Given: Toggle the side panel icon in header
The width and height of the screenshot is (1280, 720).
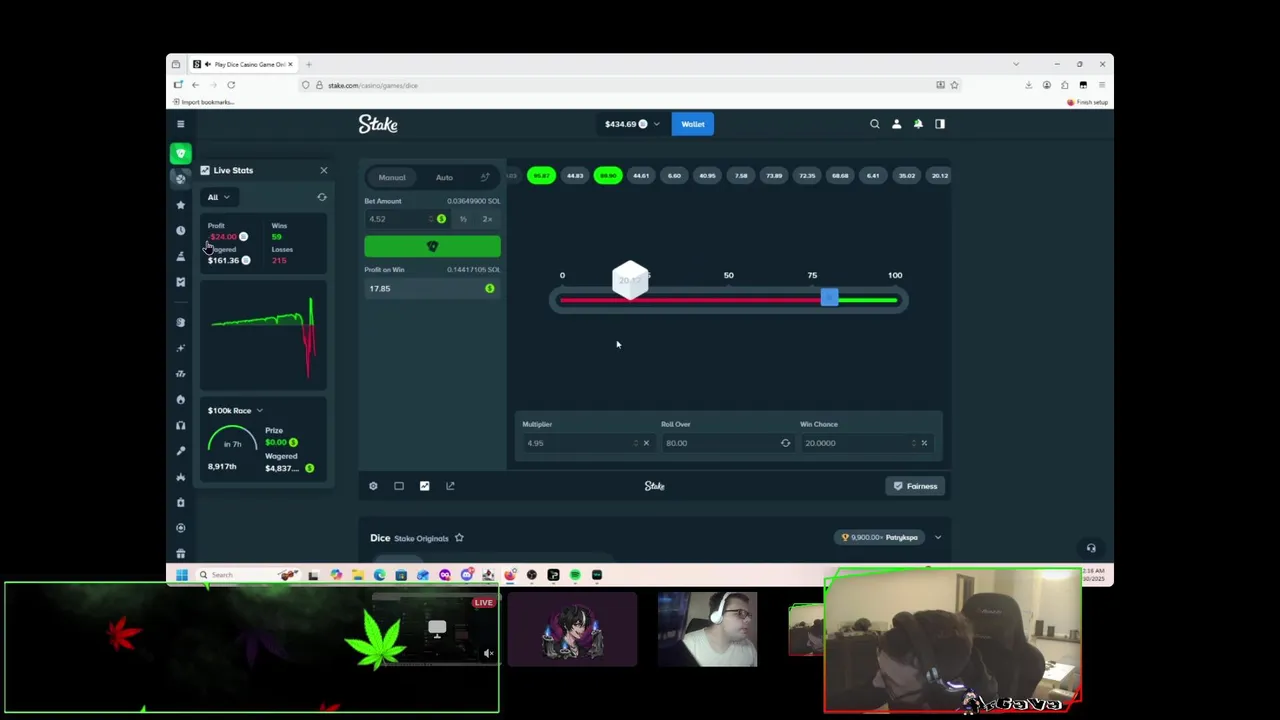Looking at the screenshot, I should tap(940, 124).
